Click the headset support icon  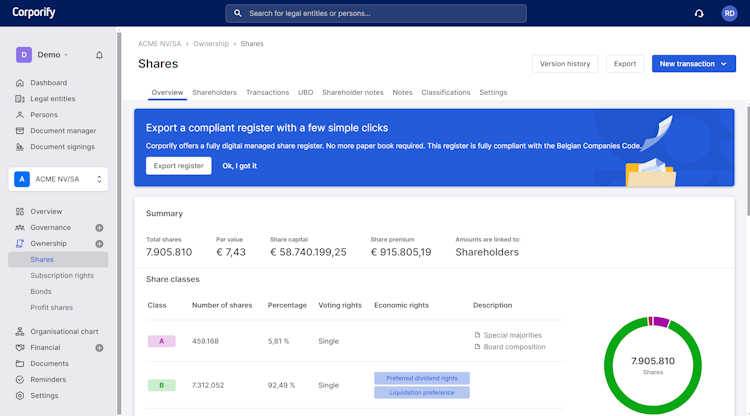[x=699, y=13]
